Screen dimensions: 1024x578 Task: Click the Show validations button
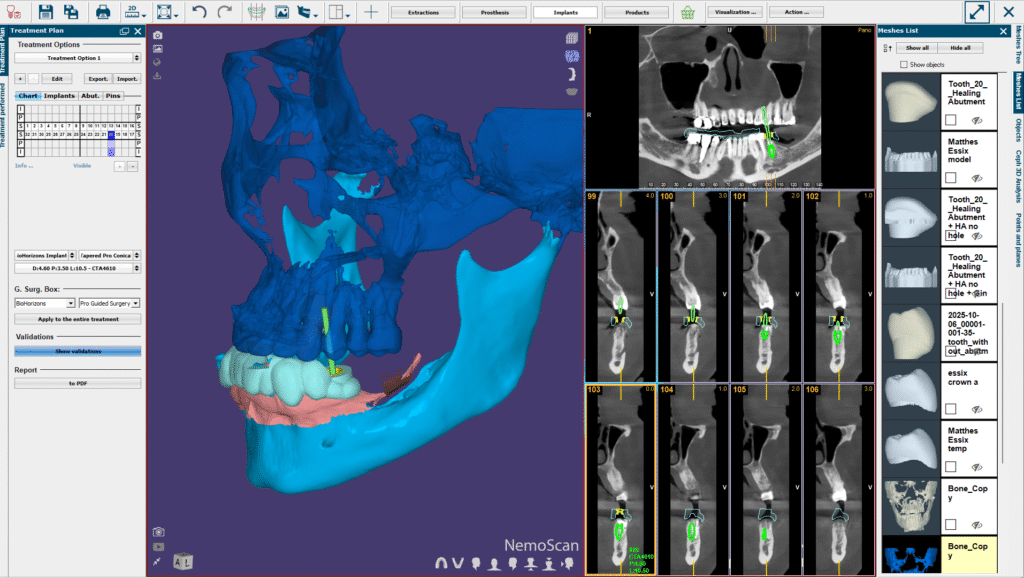coord(77,351)
